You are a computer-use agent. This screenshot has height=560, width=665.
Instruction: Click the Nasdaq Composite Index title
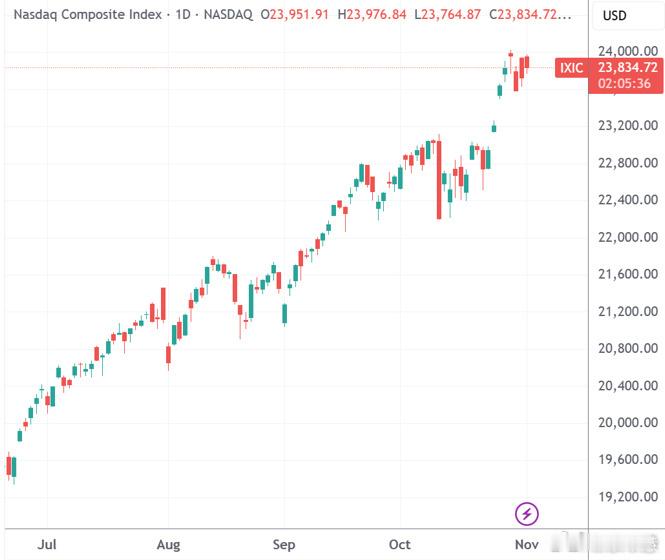(x=88, y=14)
